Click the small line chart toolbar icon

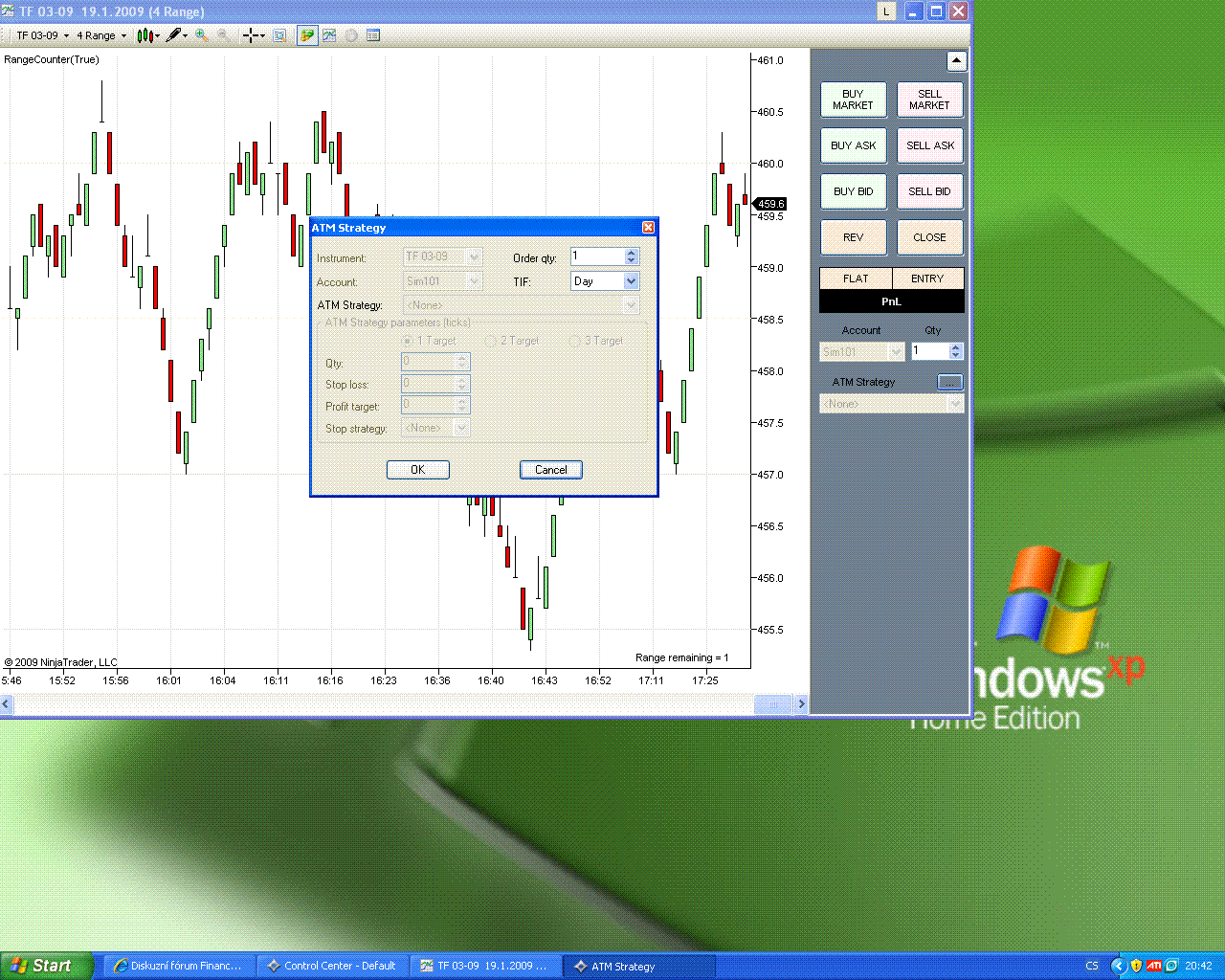point(329,35)
